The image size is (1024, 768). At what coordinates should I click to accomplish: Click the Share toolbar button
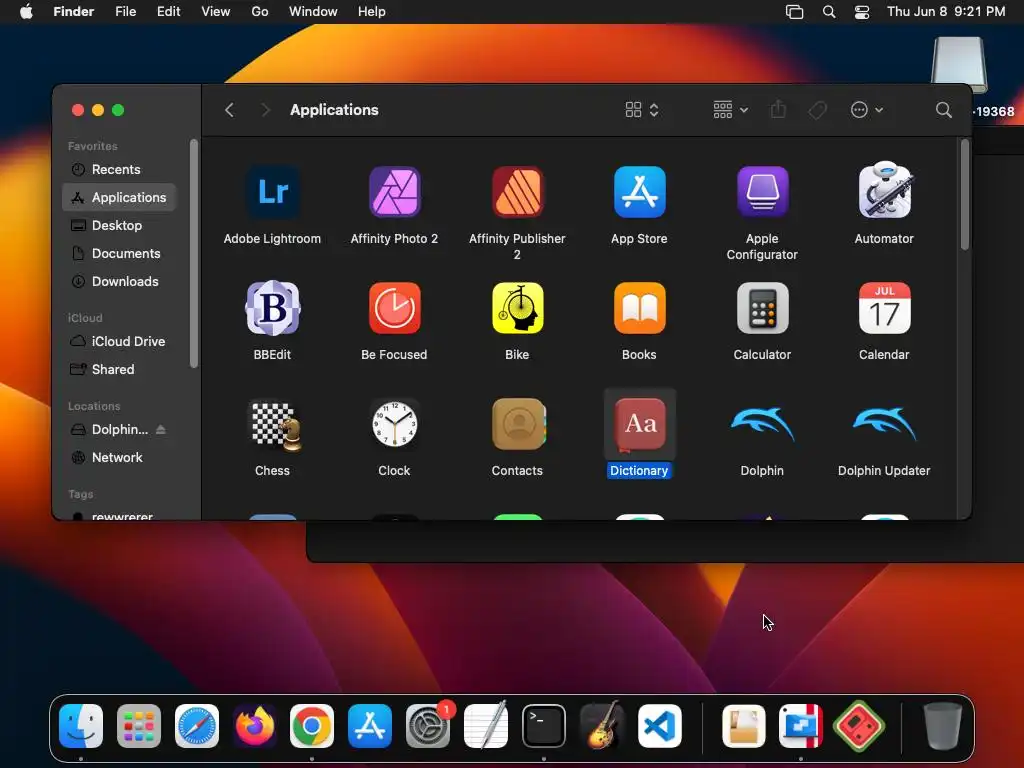[778, 110]
